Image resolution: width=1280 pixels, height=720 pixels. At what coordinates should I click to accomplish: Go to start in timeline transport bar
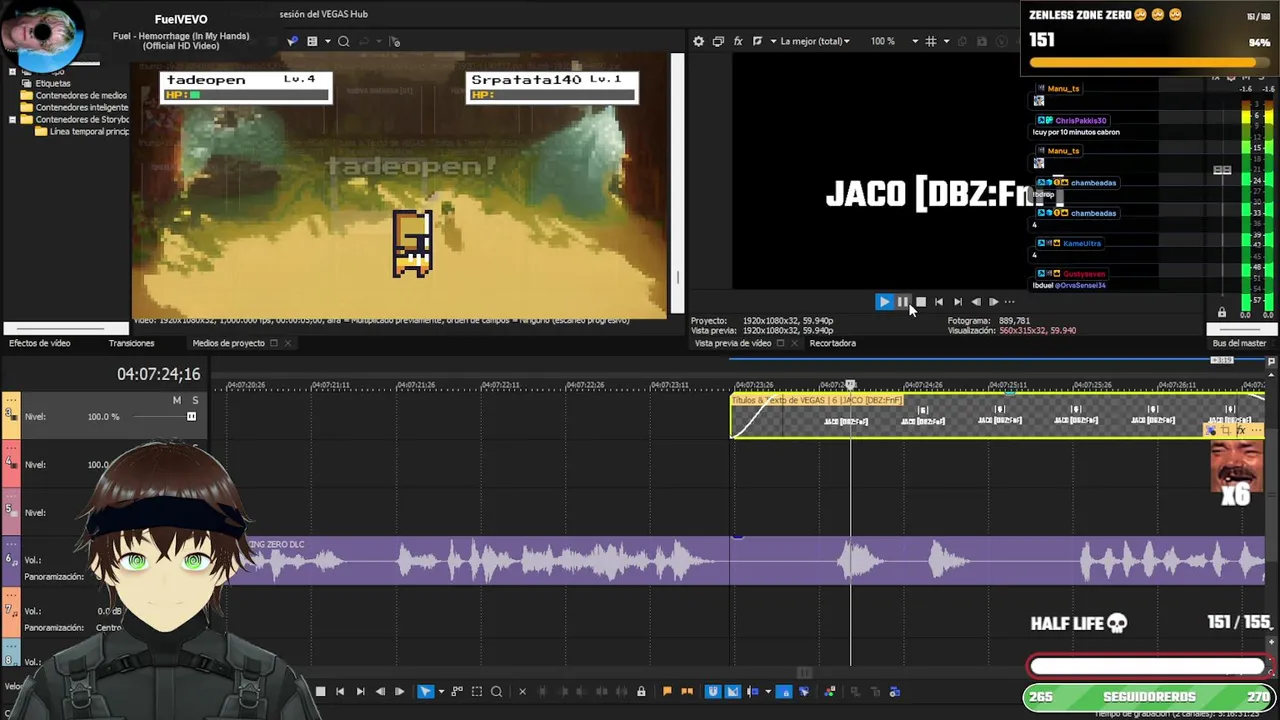[340, 691]
